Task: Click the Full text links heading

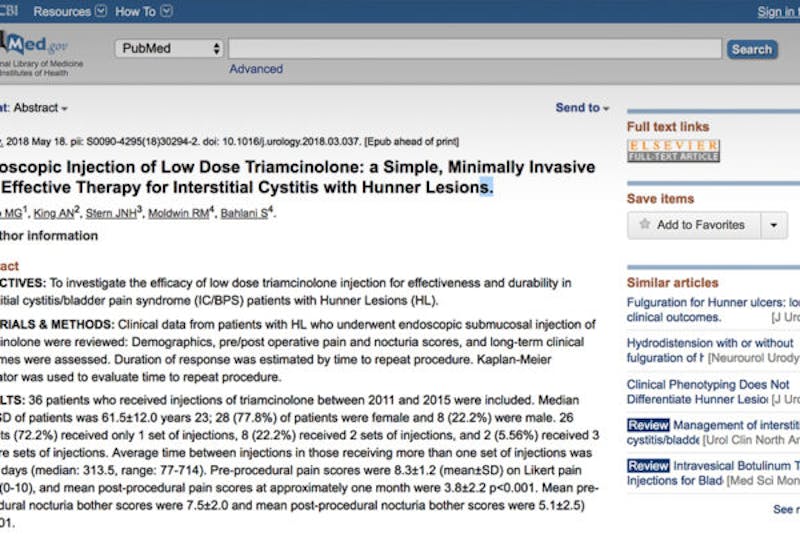Action: pyautogui.click(x=668, y=126)
